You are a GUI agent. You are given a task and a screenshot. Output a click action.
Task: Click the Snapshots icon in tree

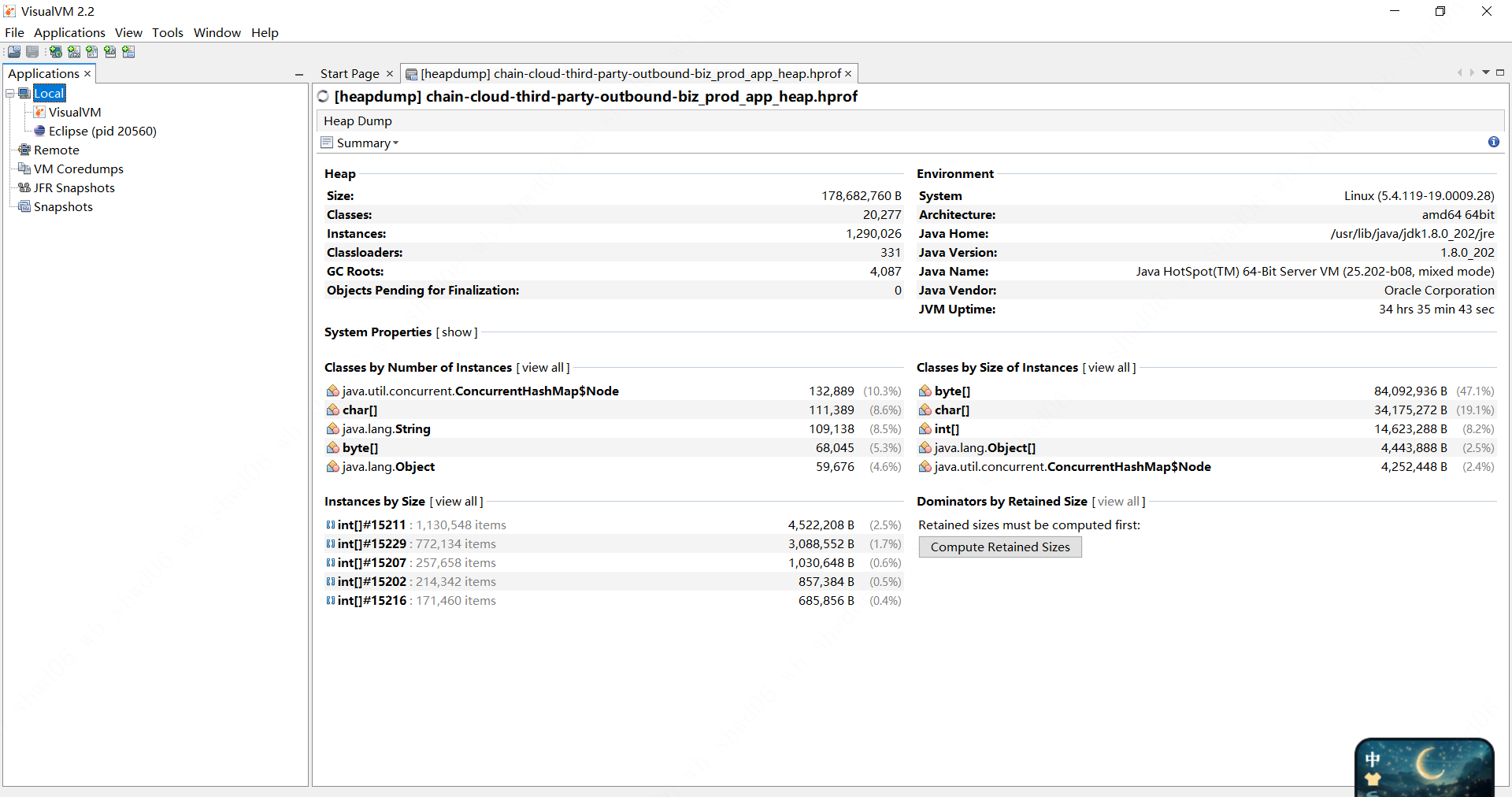(24, 206)
